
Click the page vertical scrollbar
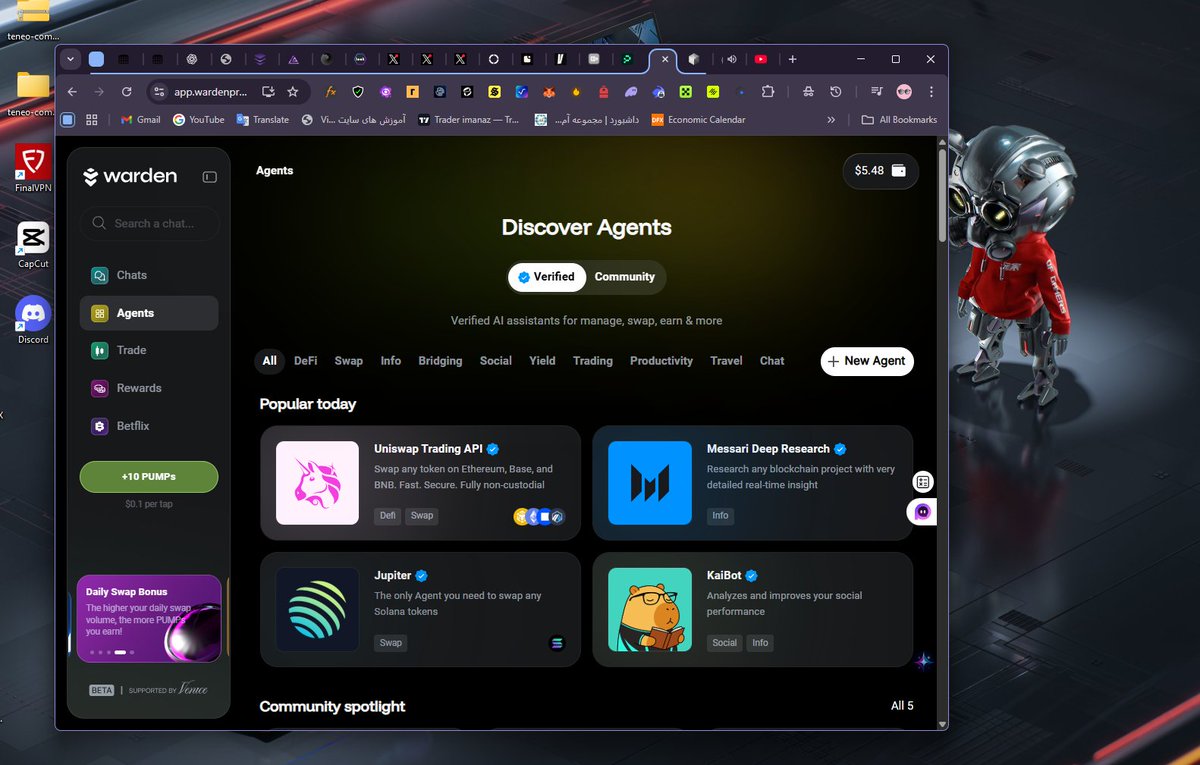[x=942, y=196]
